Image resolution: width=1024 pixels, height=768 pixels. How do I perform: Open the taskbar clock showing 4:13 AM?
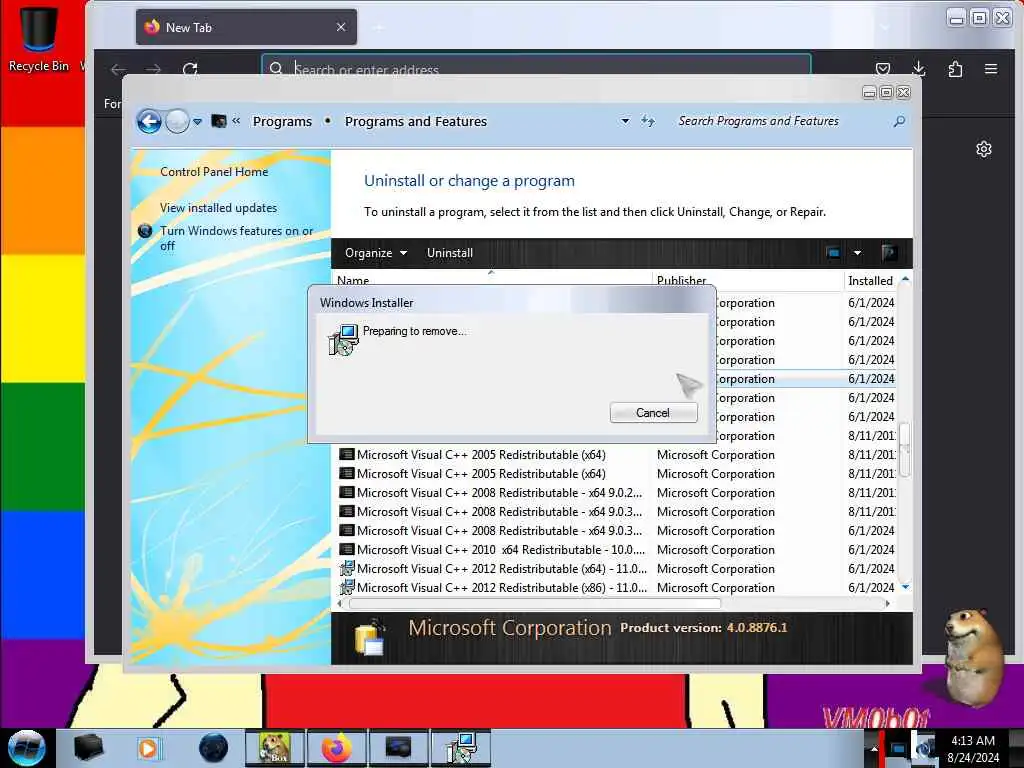pyautogui.click(x=973, y=749)
